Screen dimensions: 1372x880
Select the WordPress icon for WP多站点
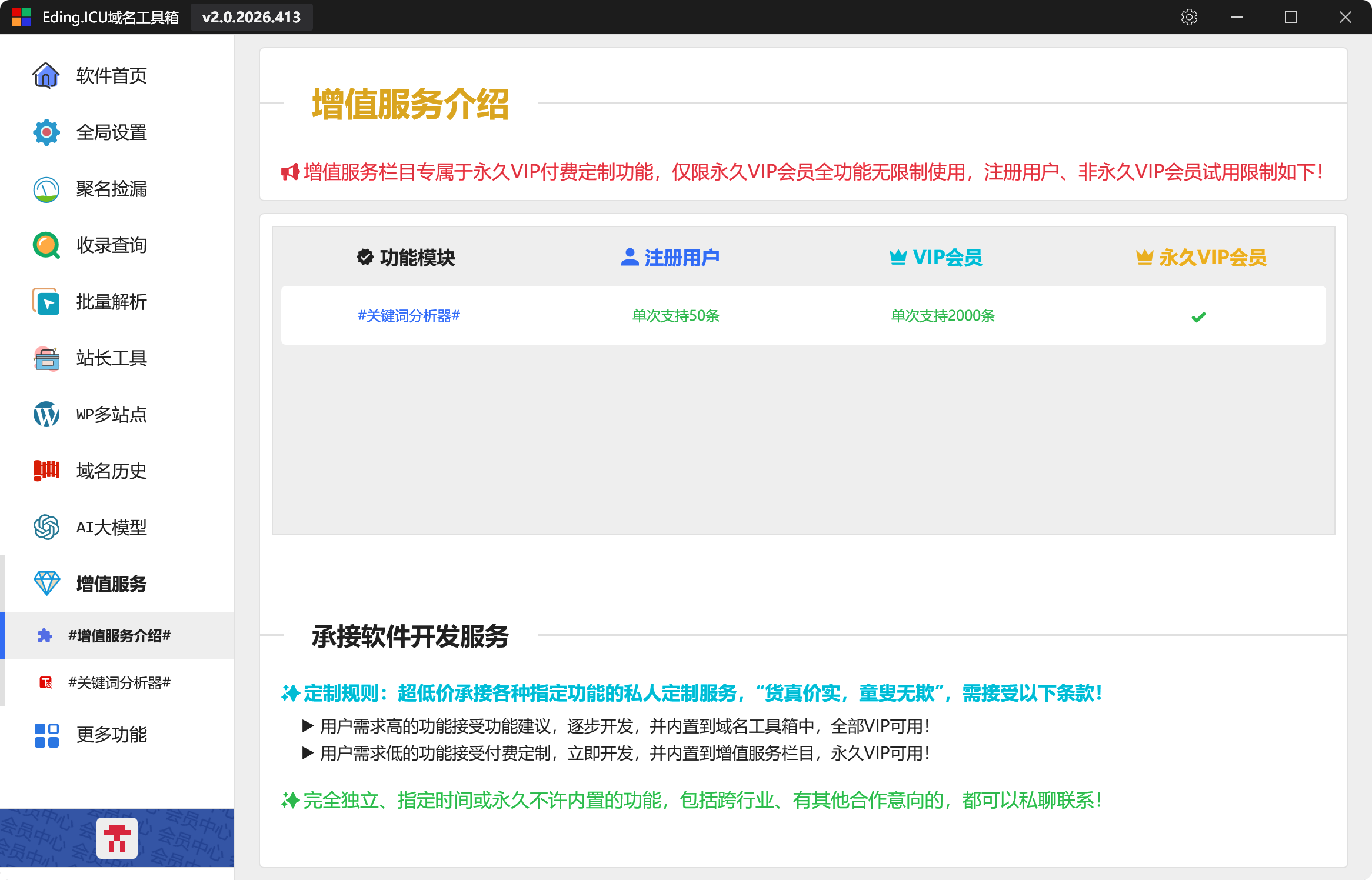click(46, 415)
